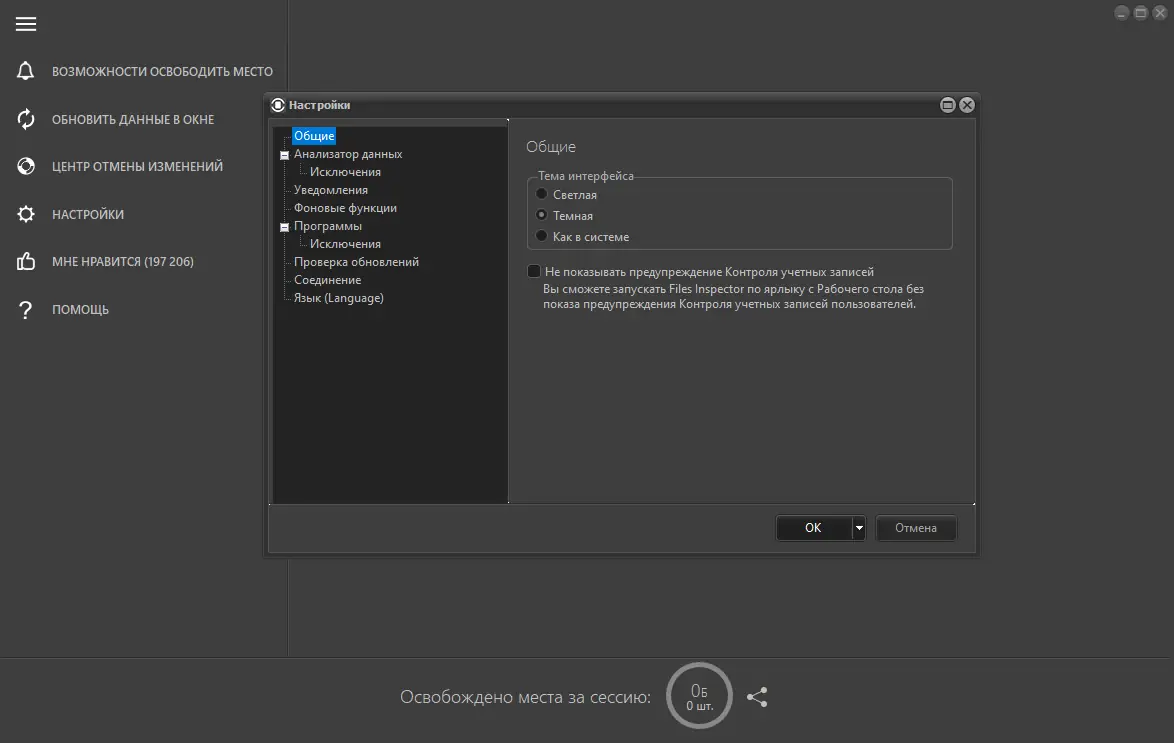Select the Как в системе radio button
Viewport: 1174px width, 743px height.
click(541, 236)
